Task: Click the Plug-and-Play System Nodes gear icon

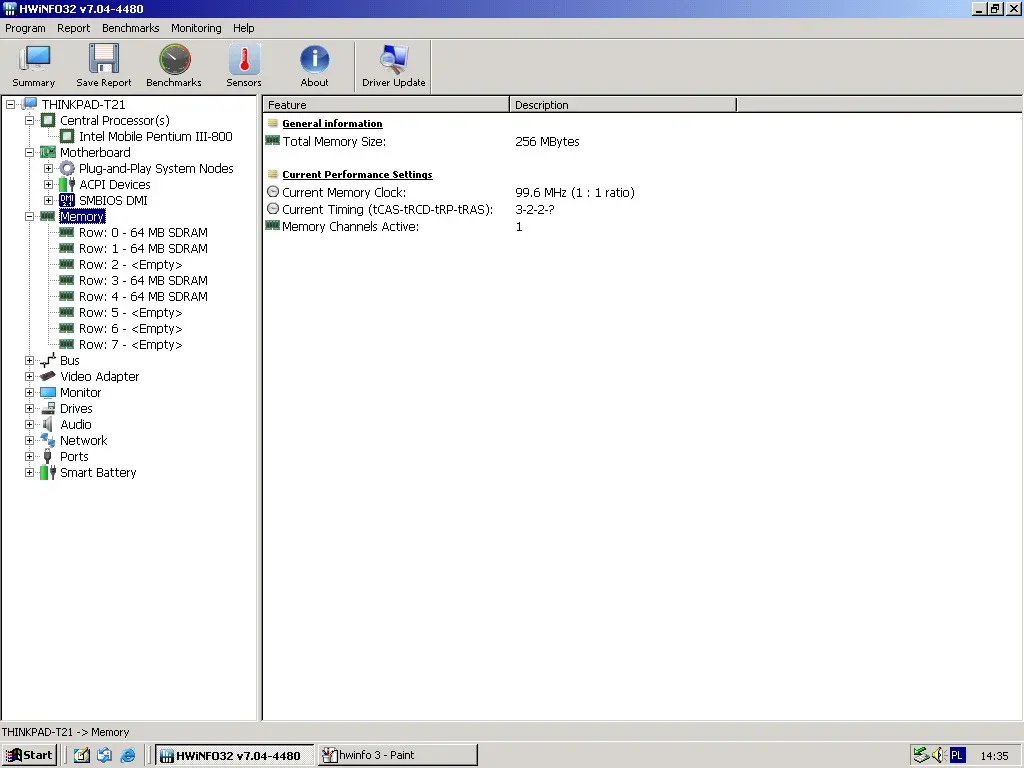Action: [67, 168]
